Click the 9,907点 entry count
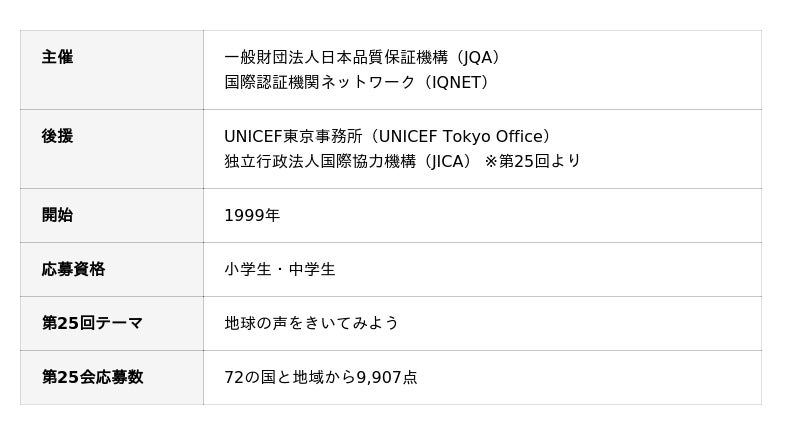This screenshot has height=435, width=800. pos(387,378)
